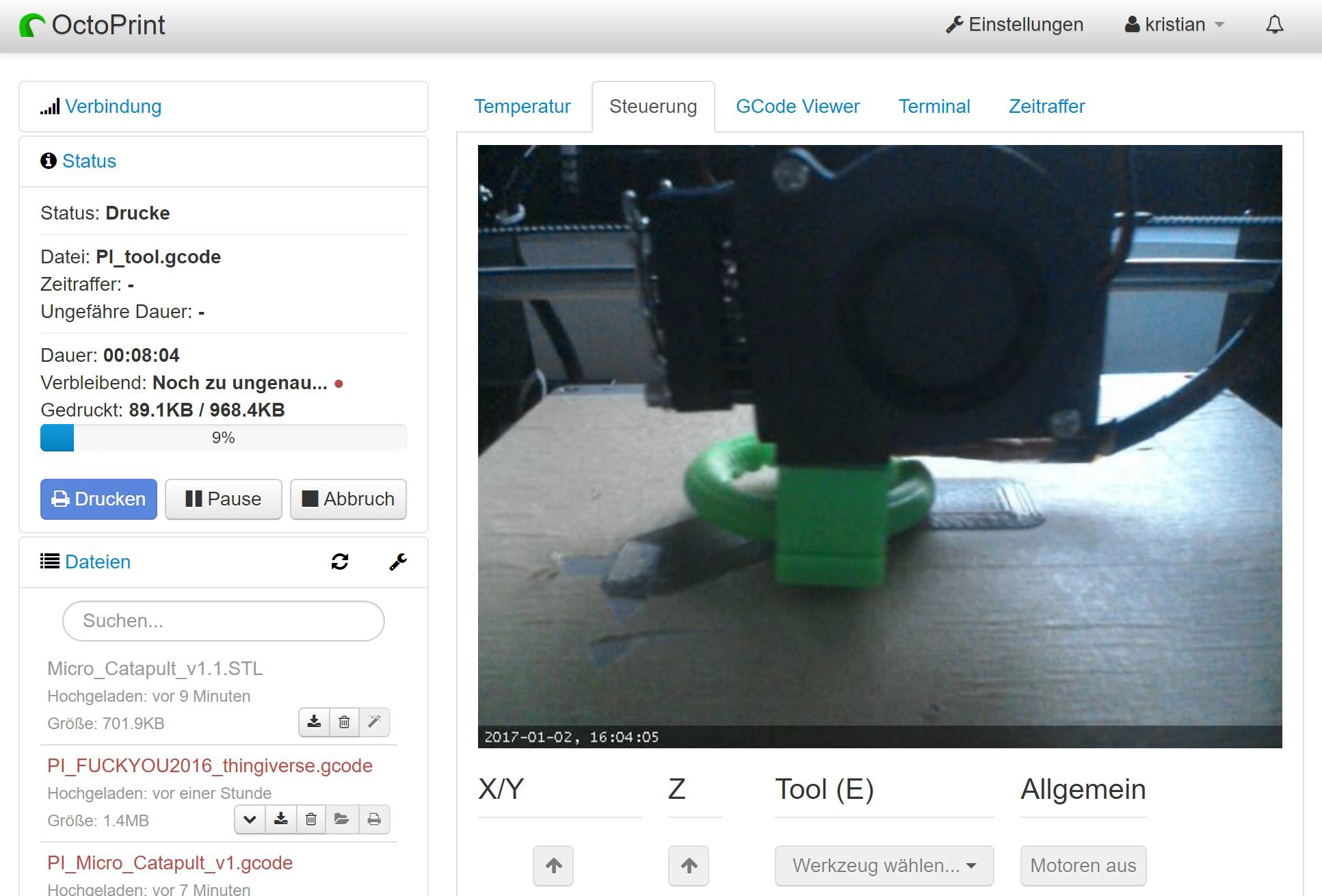Download Micro_Catapult_v1.1.STL file
The height and width of the screenshot is (896, 1322).
[314, 722]
